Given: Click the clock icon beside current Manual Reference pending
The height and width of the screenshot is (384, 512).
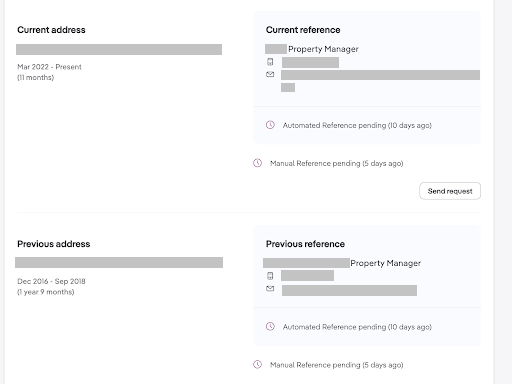Looking at the screenshot, I should coord(257,163).
